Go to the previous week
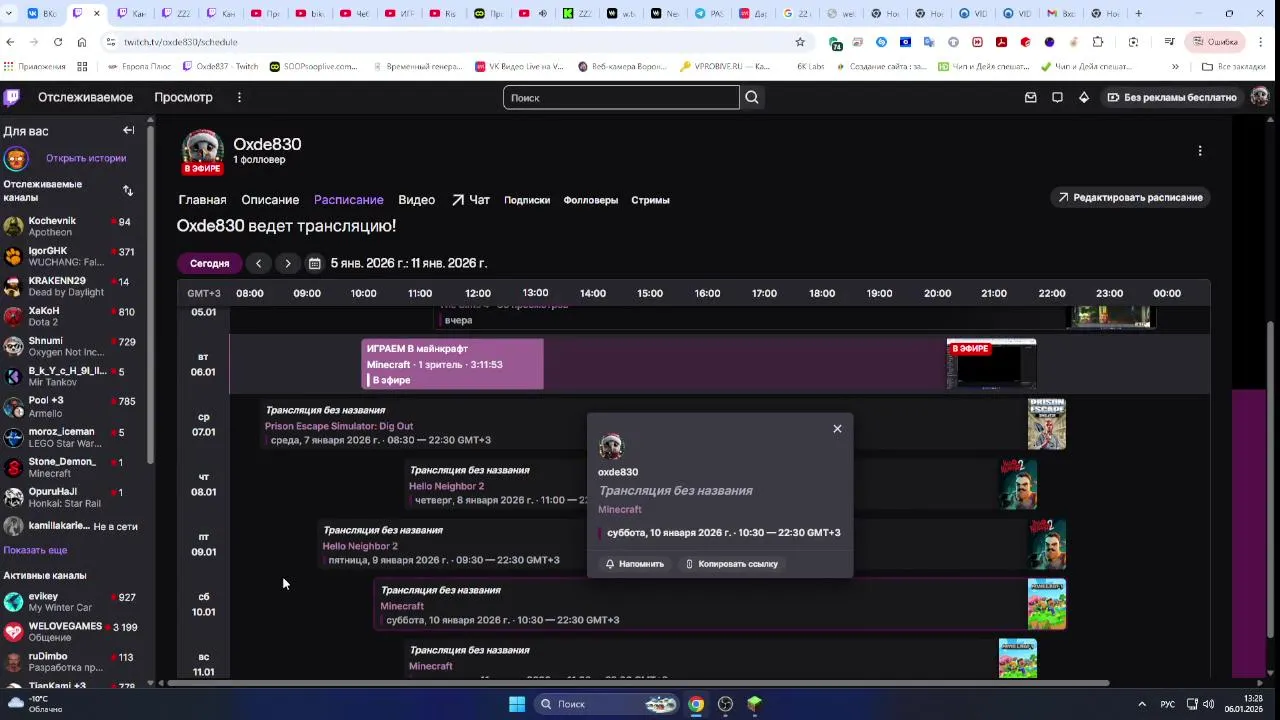The width and height of the screenshot is (1280, 720). coord(258,263)
